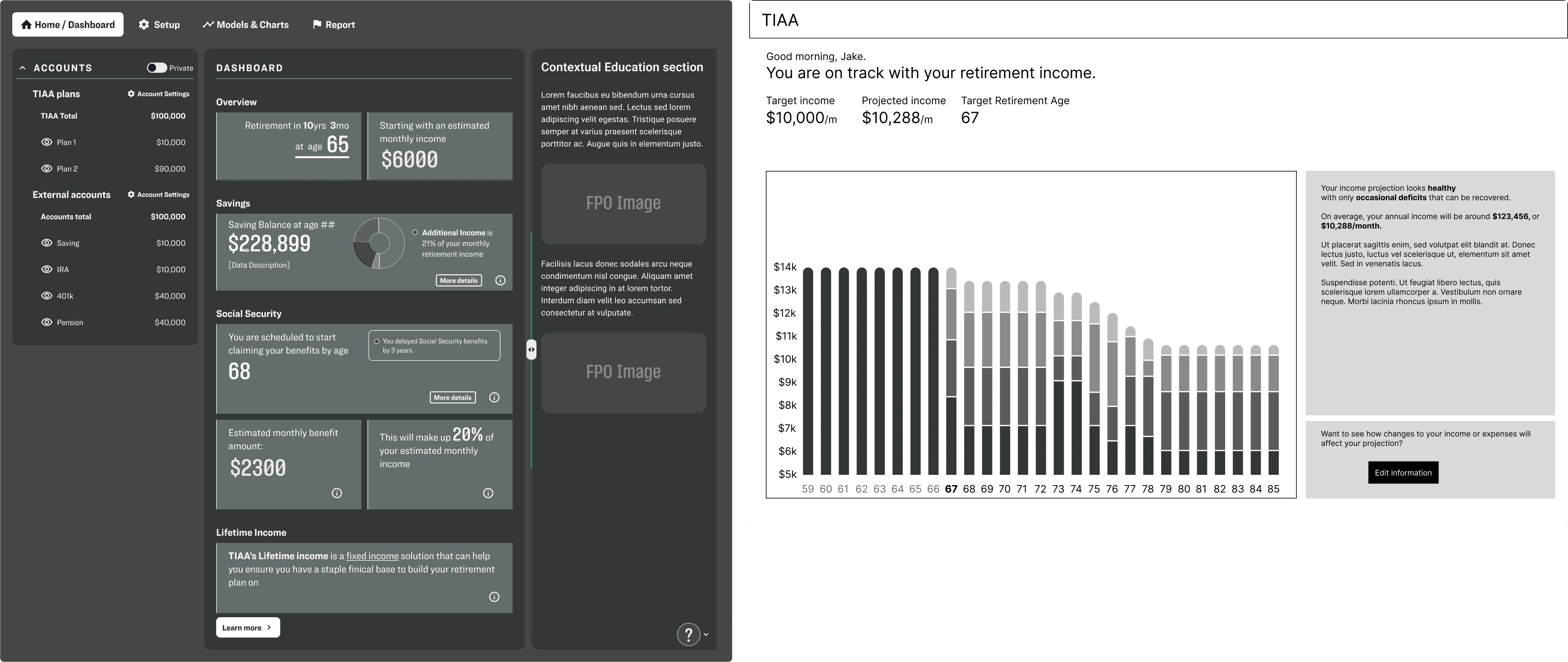Select the delayed Social Security benefits radio
The height and width of the screenshot is (662, 1568).
377,342
